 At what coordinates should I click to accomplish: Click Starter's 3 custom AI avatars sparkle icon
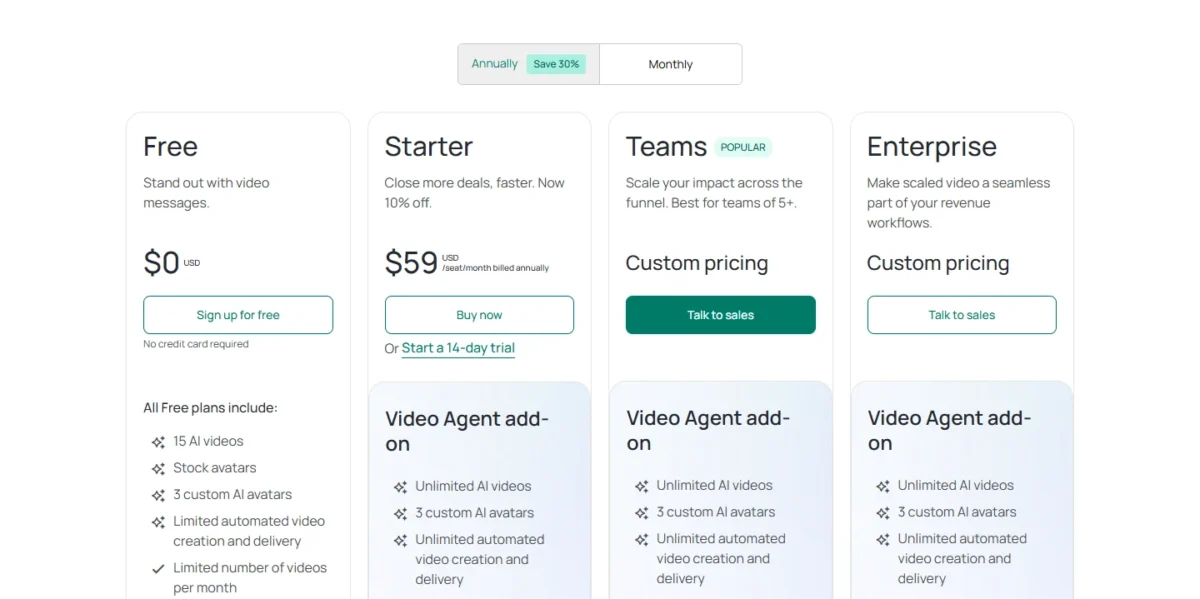pyautogui.click(x=400, y=514)
